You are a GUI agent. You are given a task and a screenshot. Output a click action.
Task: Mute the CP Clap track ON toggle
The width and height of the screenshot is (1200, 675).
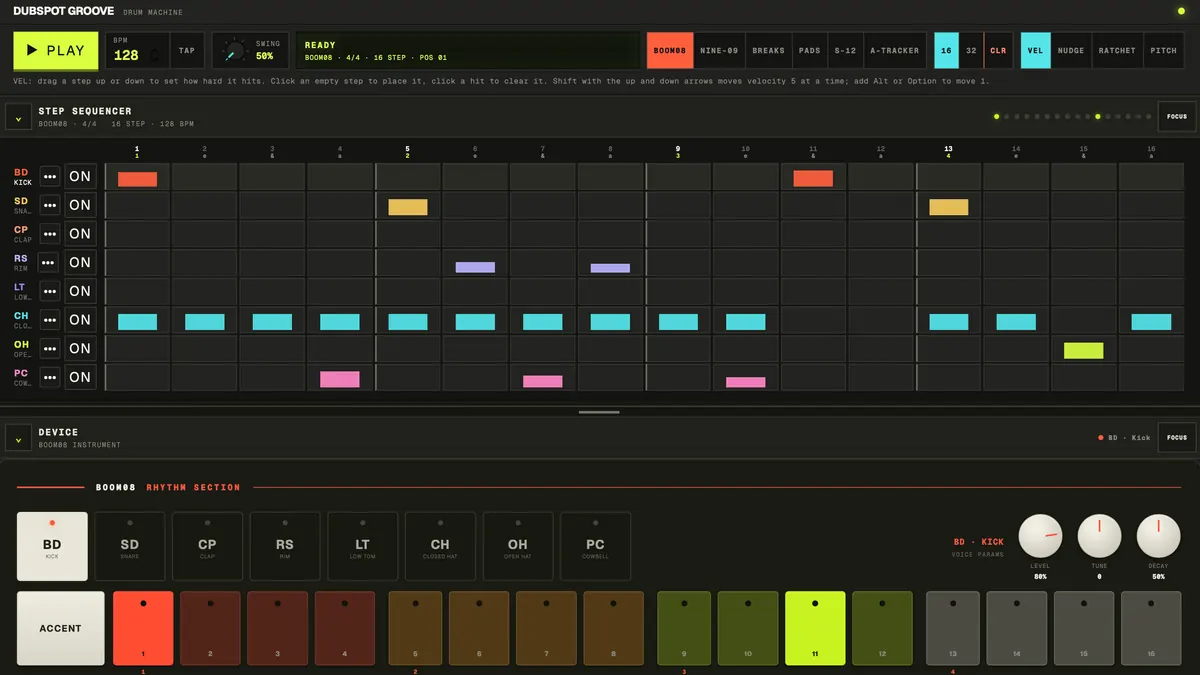(80, 234)
